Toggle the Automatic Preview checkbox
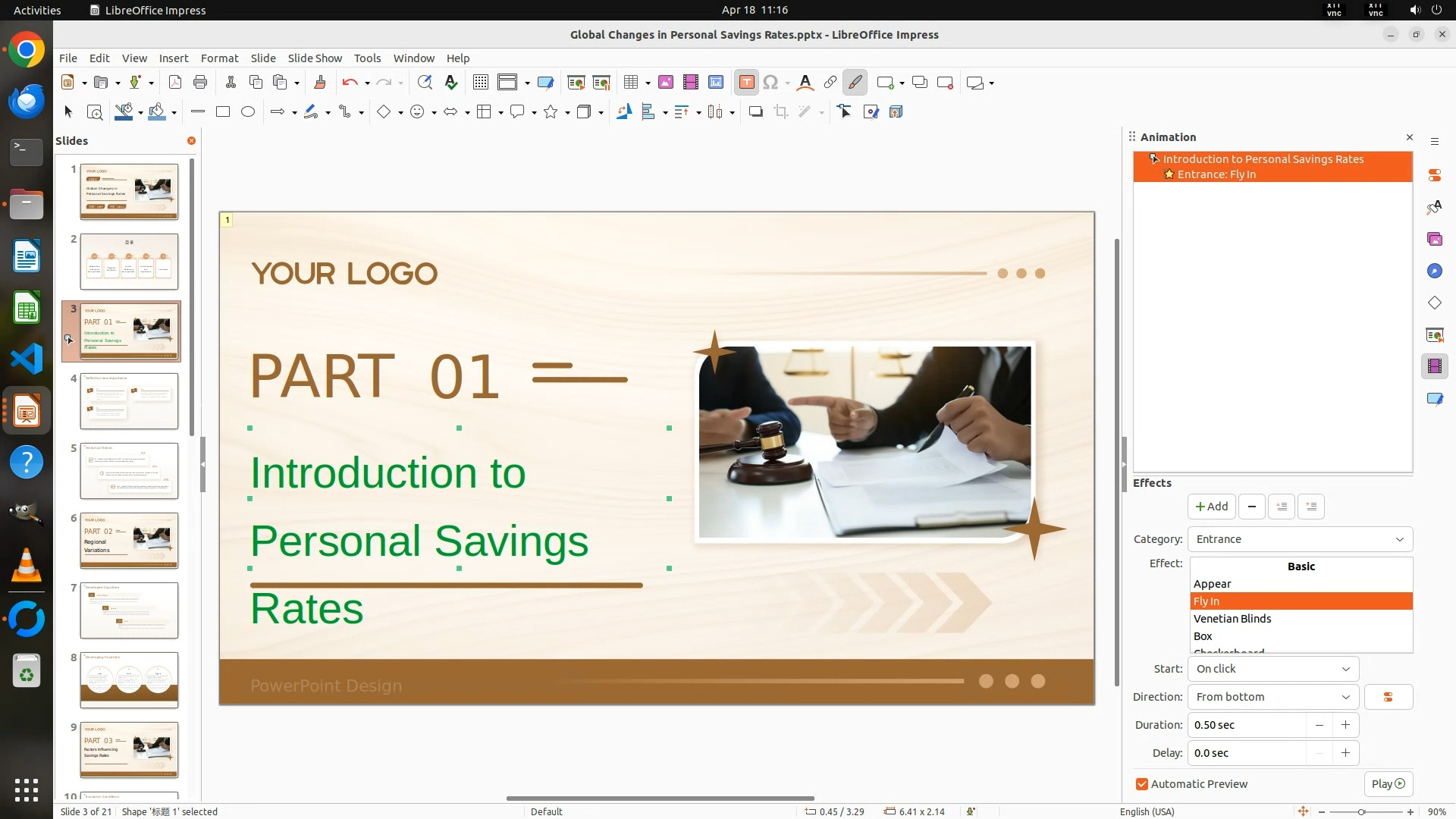 point(1142,784)
